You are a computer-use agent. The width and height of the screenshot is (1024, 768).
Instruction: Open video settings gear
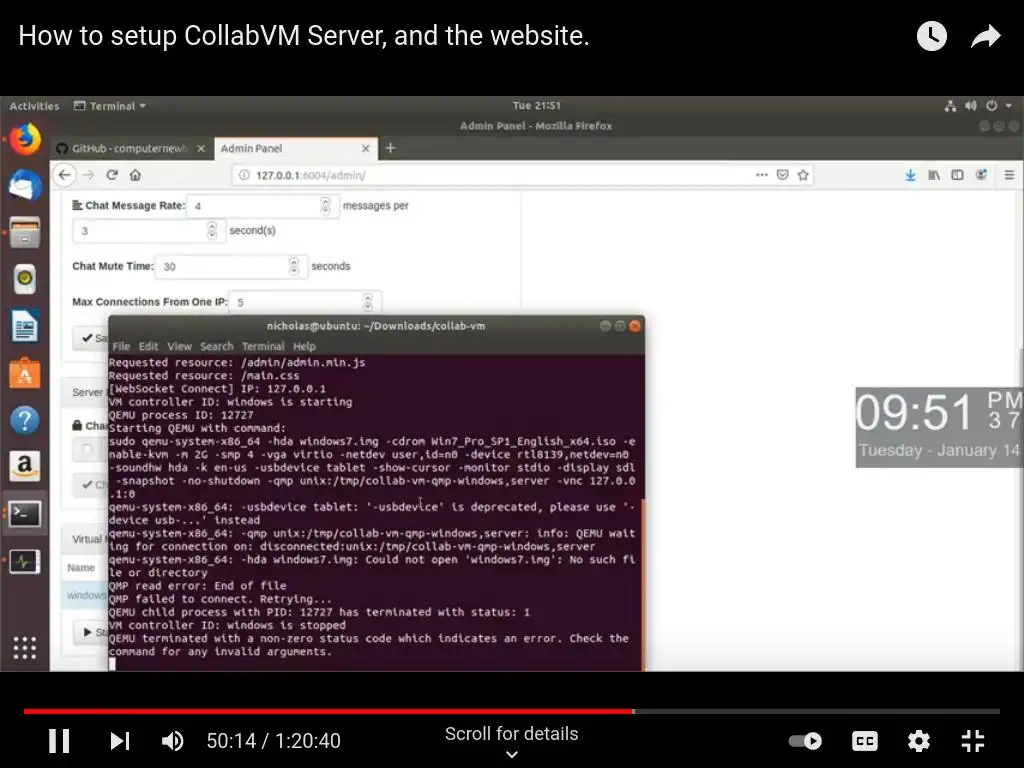tap(918, 741)
